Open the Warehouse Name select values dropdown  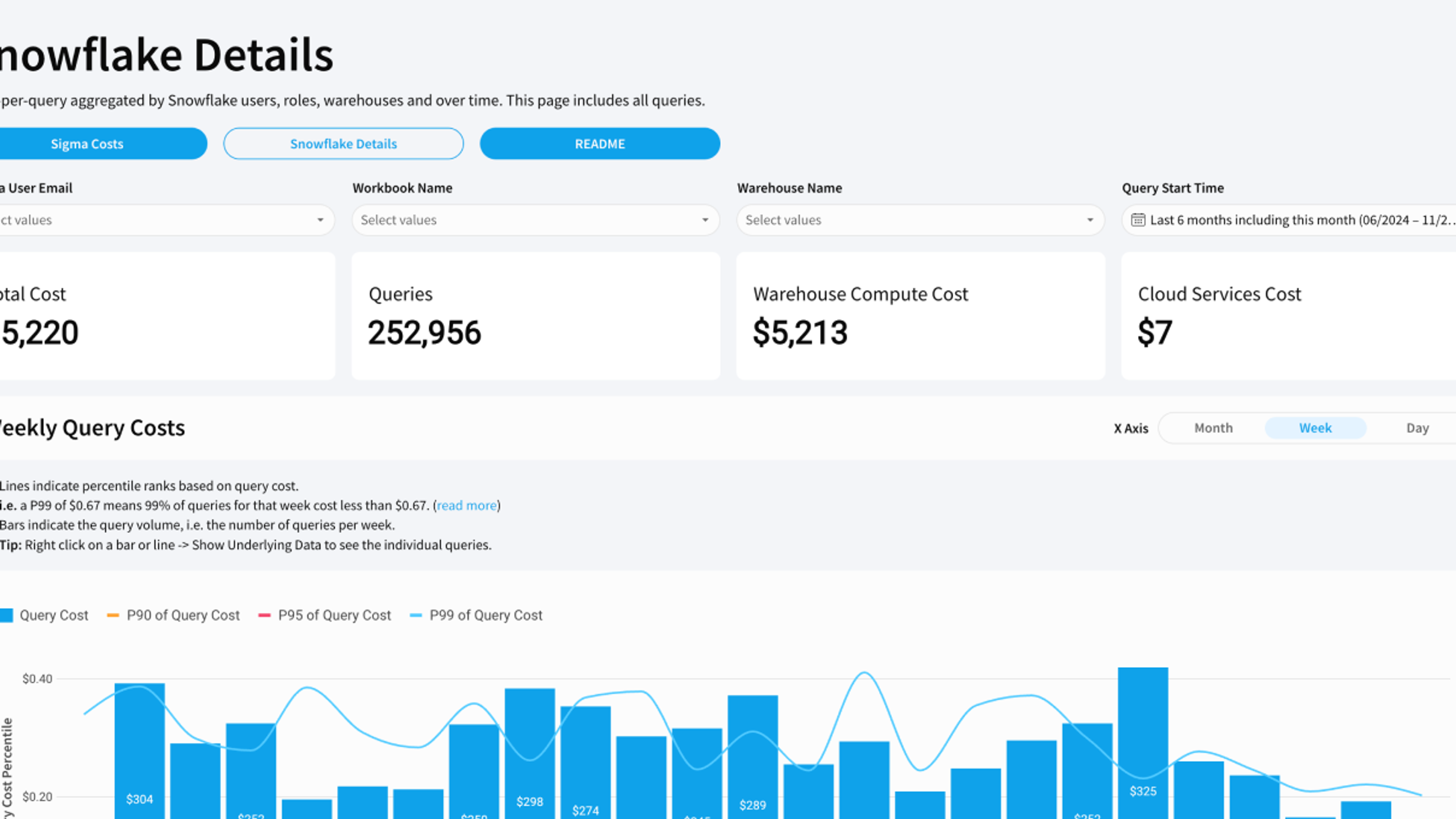[x=920, y=220]
